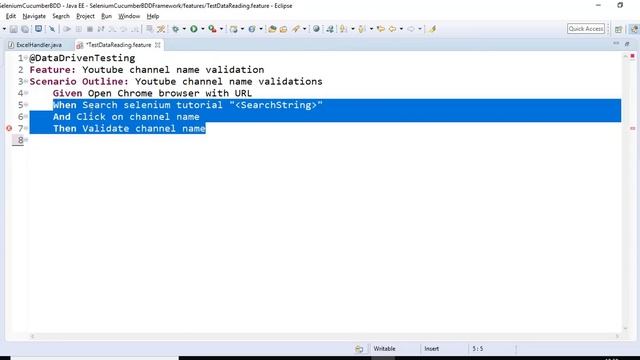This screenshot has height=360, width=640.
Task: Toggle Skip All Breakpoints
Action: [52, 29]
